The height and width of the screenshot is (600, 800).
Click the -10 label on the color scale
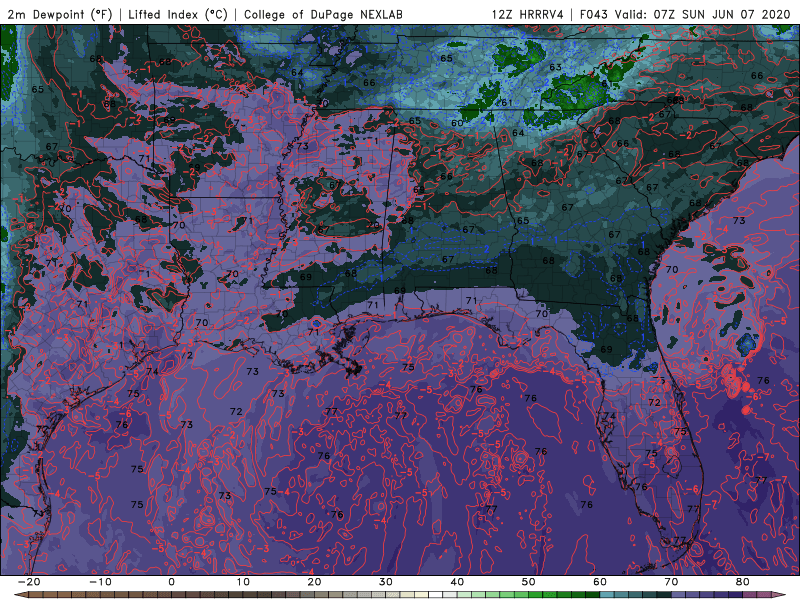click(100, 582)
